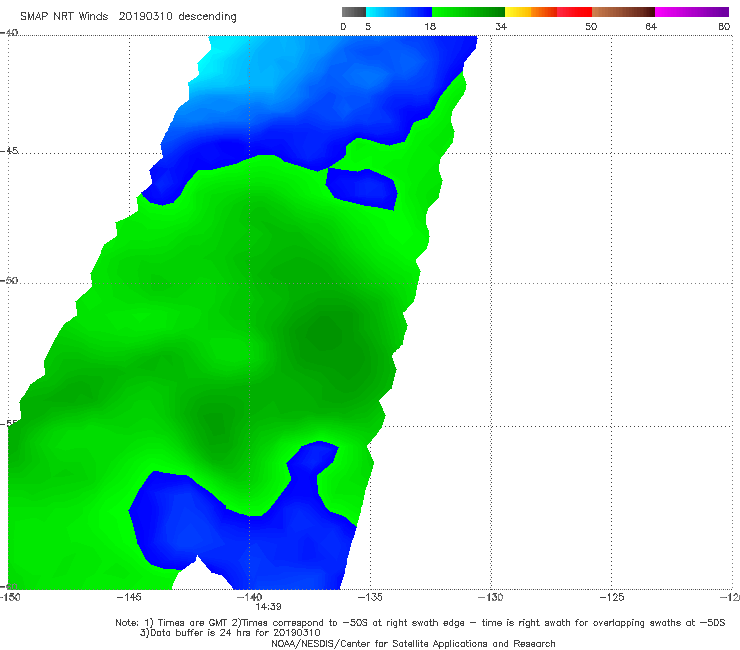Click the '5' label under the color bar
This screenshot has height=650, width=740.
coord(368,27)
